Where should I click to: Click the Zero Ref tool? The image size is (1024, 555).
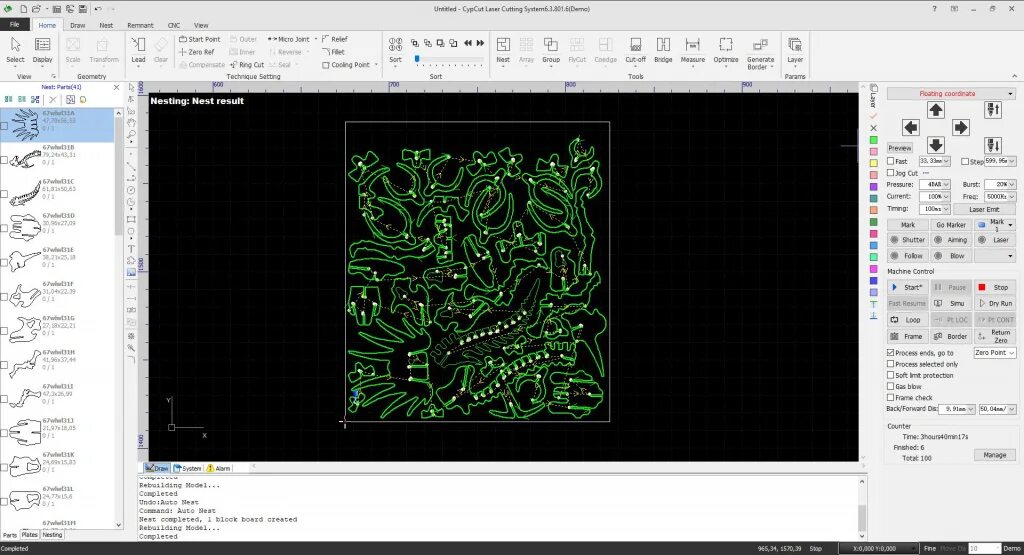click(x=197, y=52)
